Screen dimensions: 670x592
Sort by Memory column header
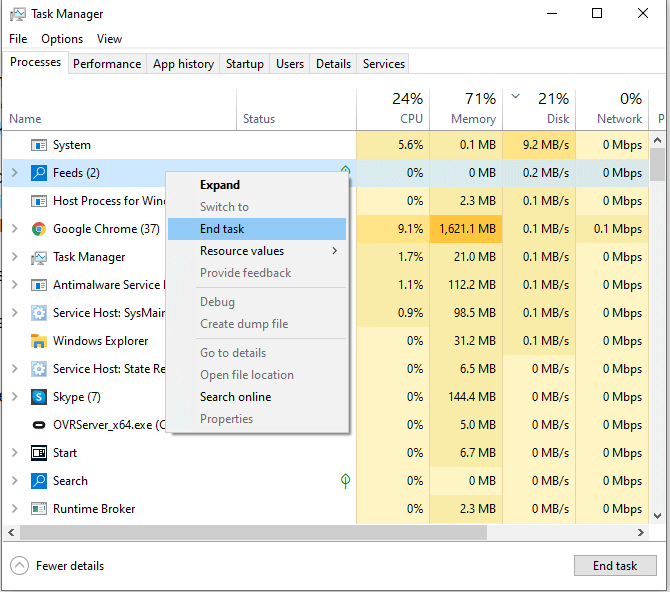(466, 109)
